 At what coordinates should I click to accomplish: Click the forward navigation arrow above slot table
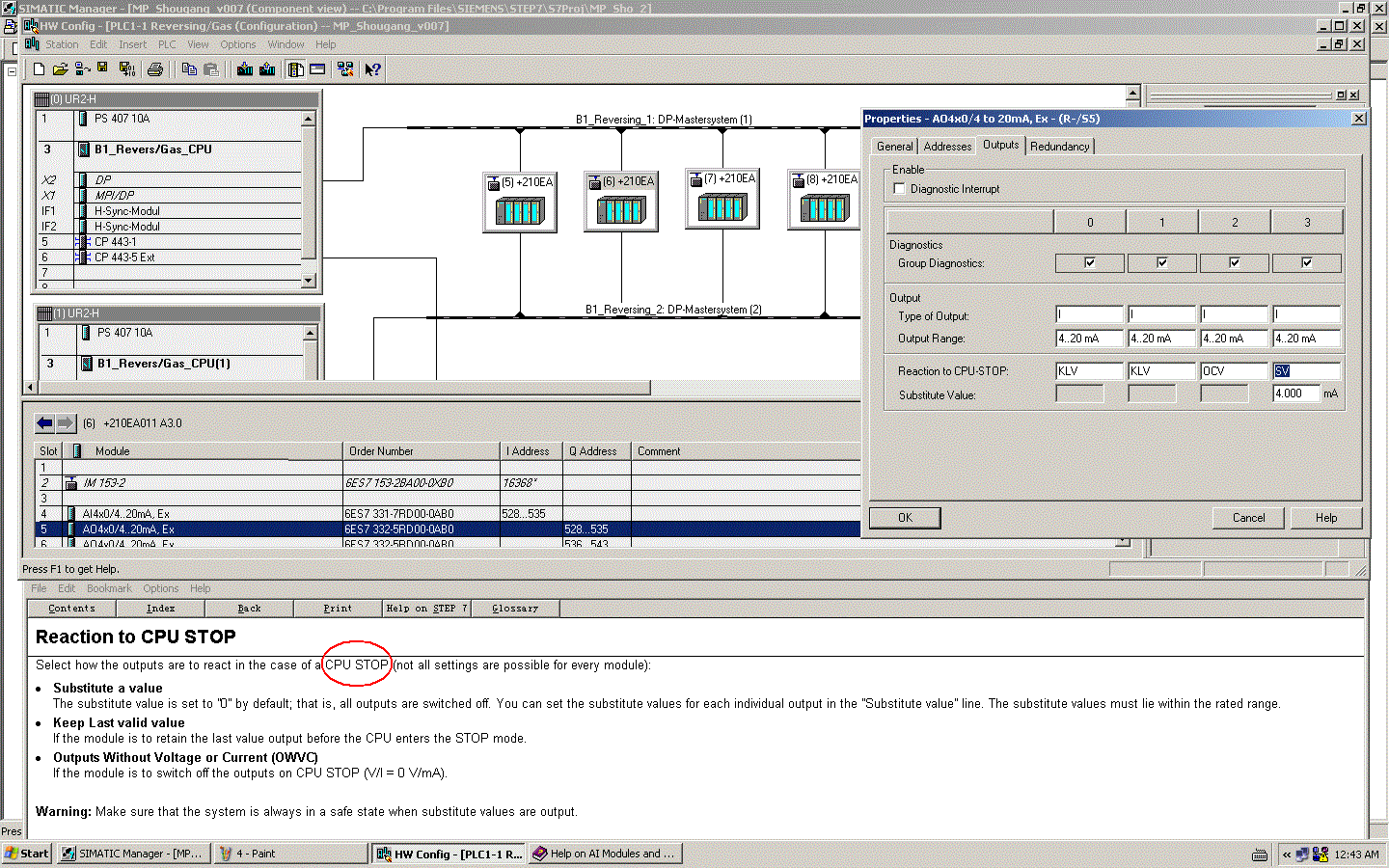(66, 422)
